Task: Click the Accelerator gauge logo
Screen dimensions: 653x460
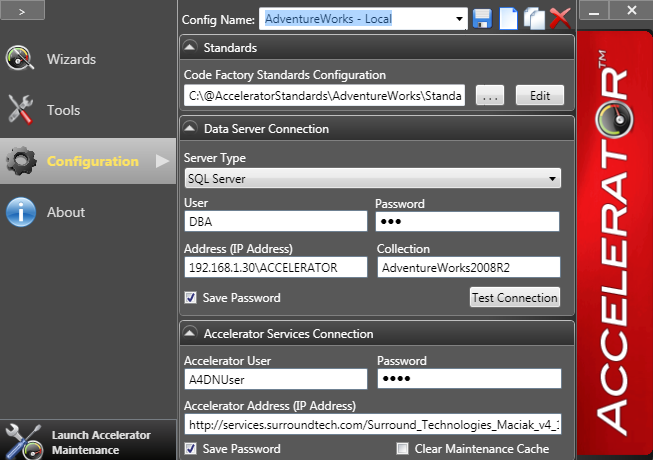Action: (614, 119)
